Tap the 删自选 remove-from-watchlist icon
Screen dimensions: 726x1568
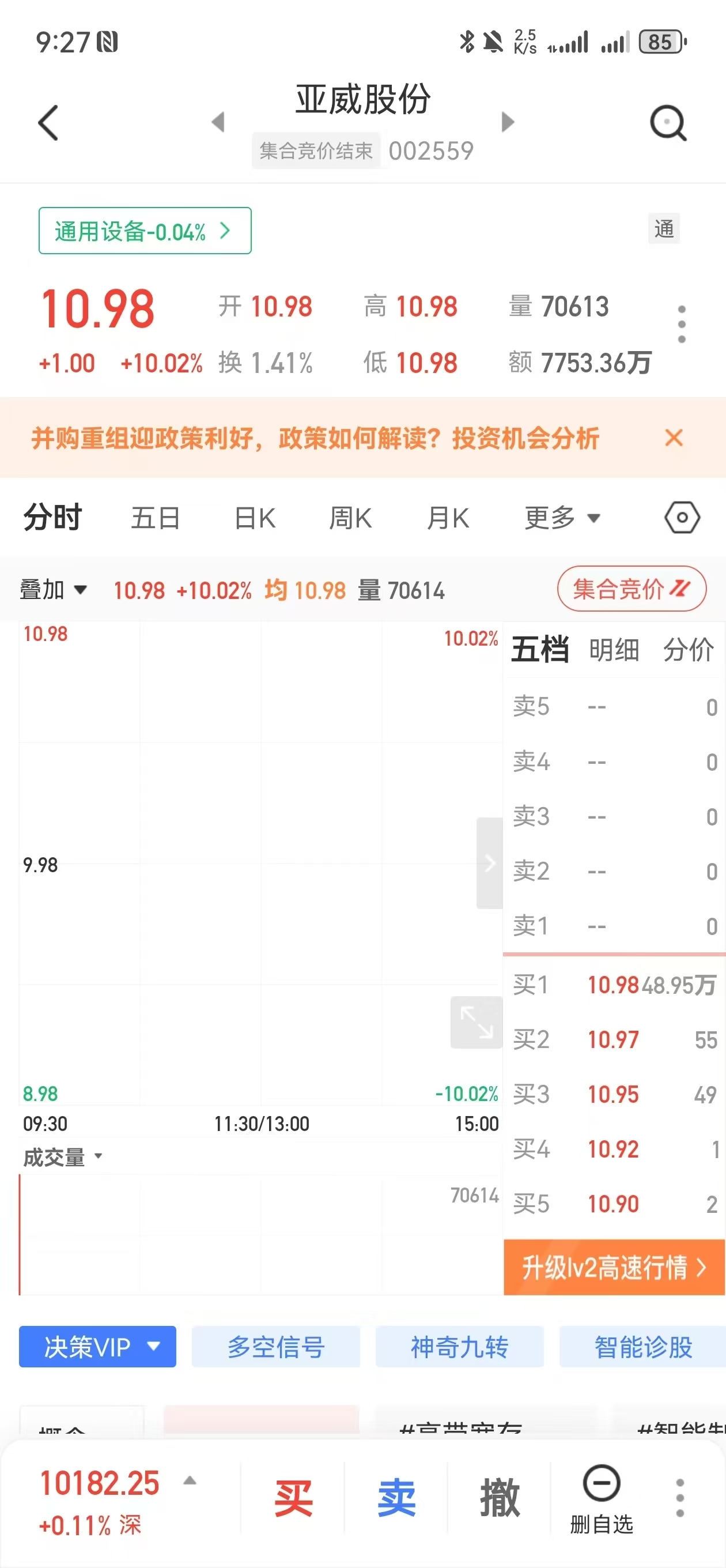pos(601,1498)
